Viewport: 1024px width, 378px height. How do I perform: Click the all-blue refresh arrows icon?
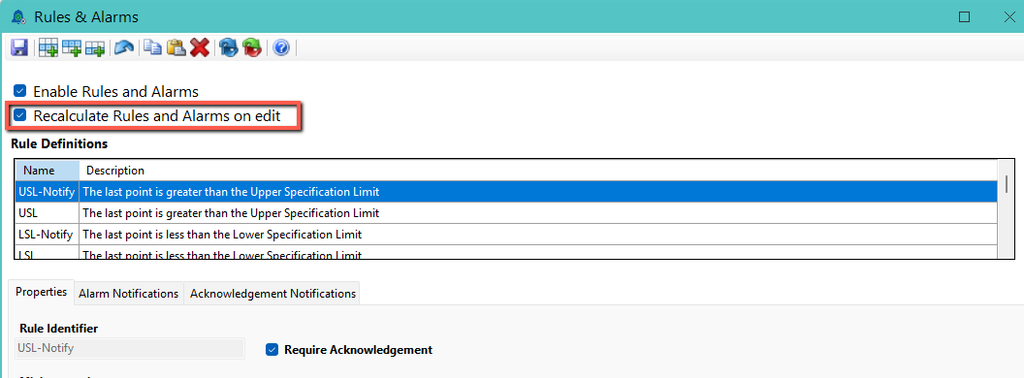(x=229, y=48)
